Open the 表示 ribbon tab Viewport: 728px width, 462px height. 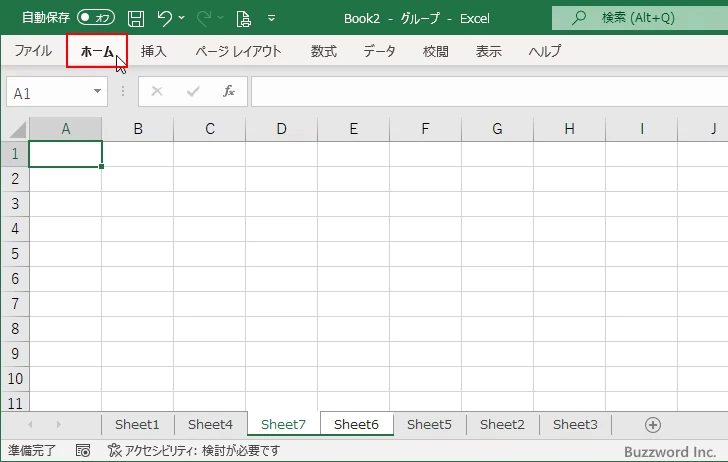488,51
